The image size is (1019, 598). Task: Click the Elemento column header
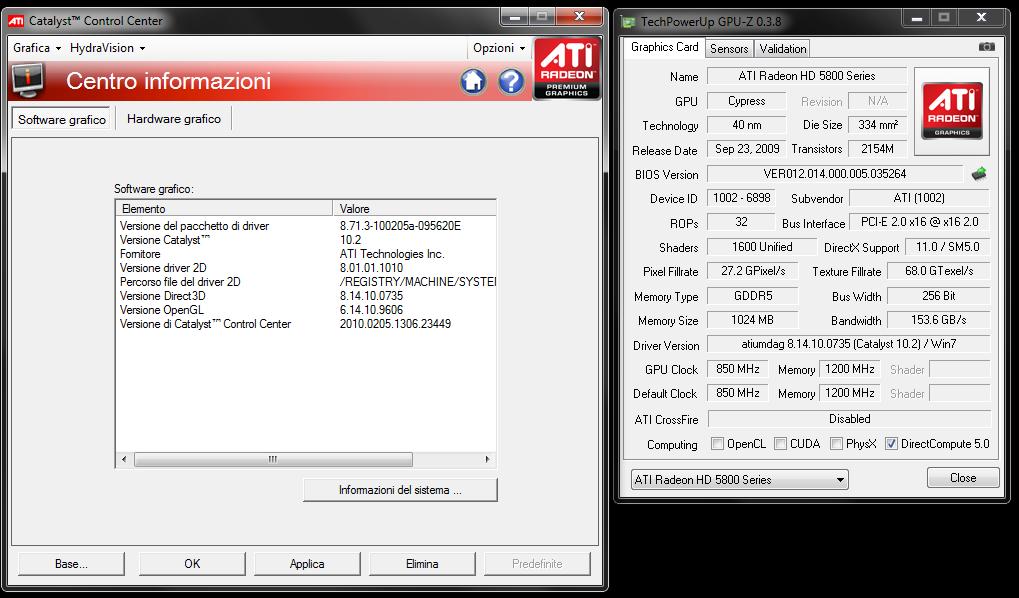pyautogui.click(x=224, y=209)
